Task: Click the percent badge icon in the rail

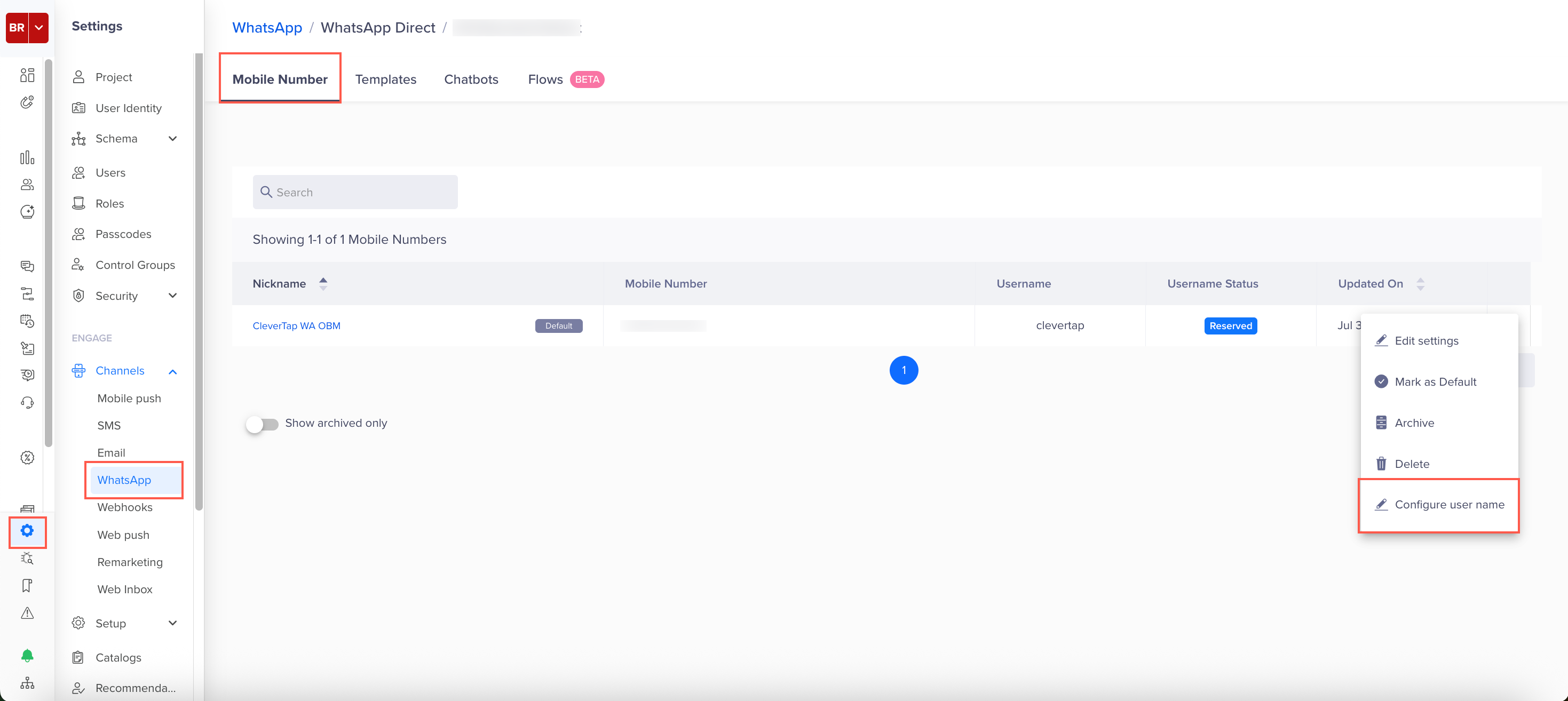Action: point(27,458)
